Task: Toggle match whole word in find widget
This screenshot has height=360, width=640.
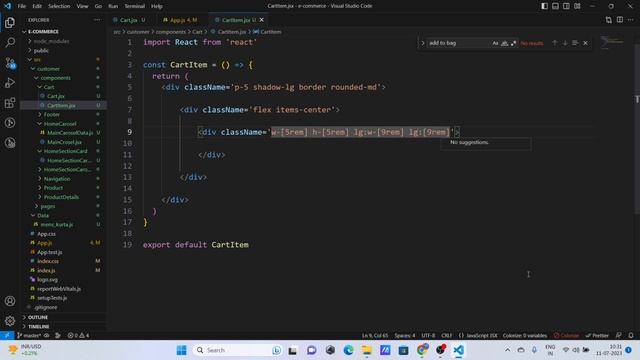Action: [504, 43]
